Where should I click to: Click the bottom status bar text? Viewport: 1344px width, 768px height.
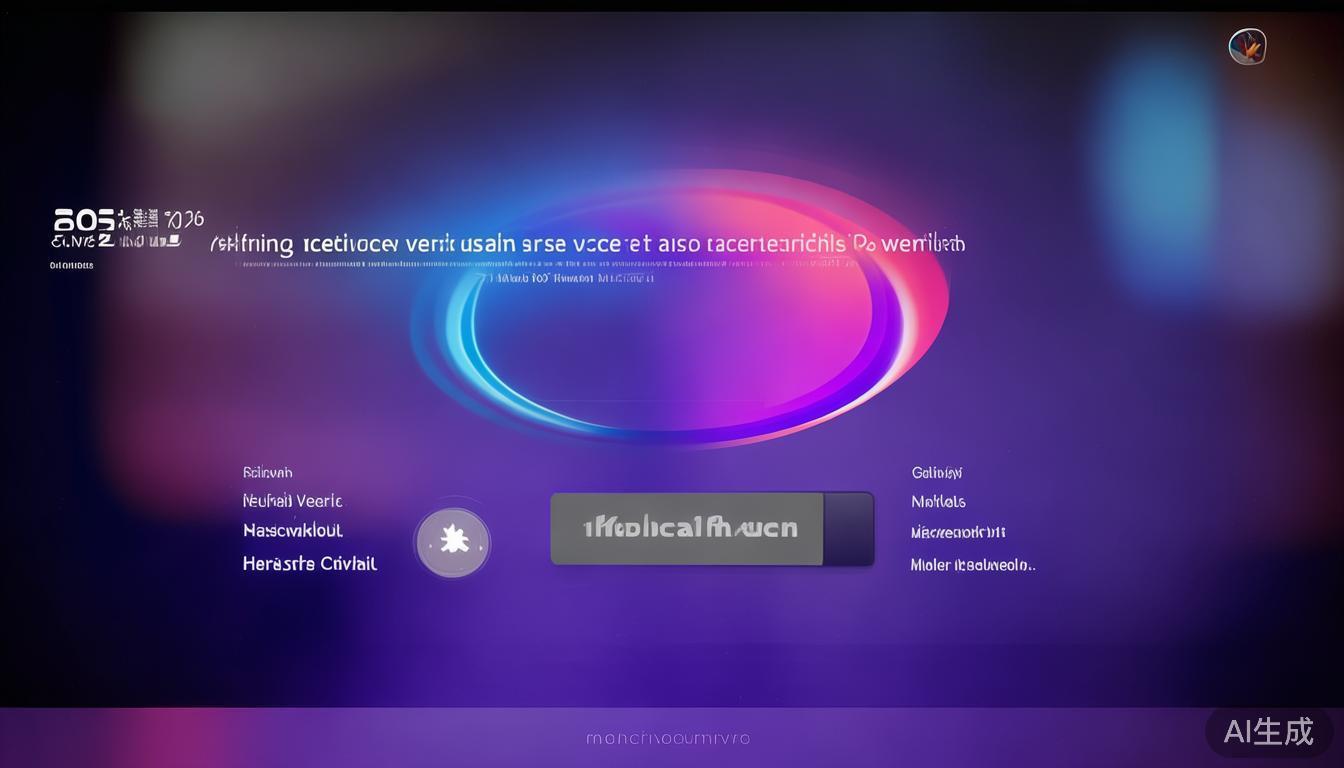(x=668, y=738)
